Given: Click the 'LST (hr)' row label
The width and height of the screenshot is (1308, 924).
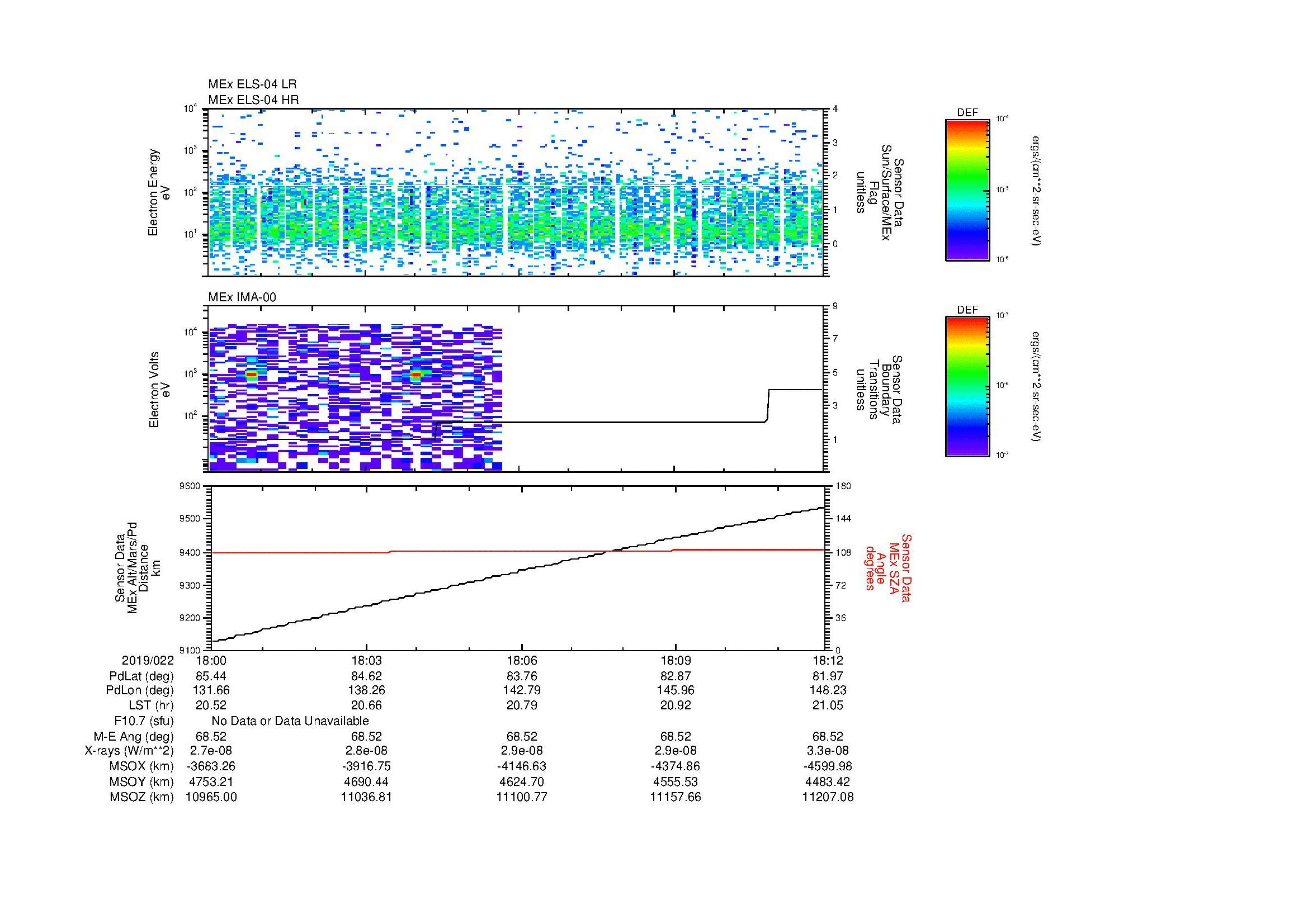Looking at the screenshot, I should (151, 705).
